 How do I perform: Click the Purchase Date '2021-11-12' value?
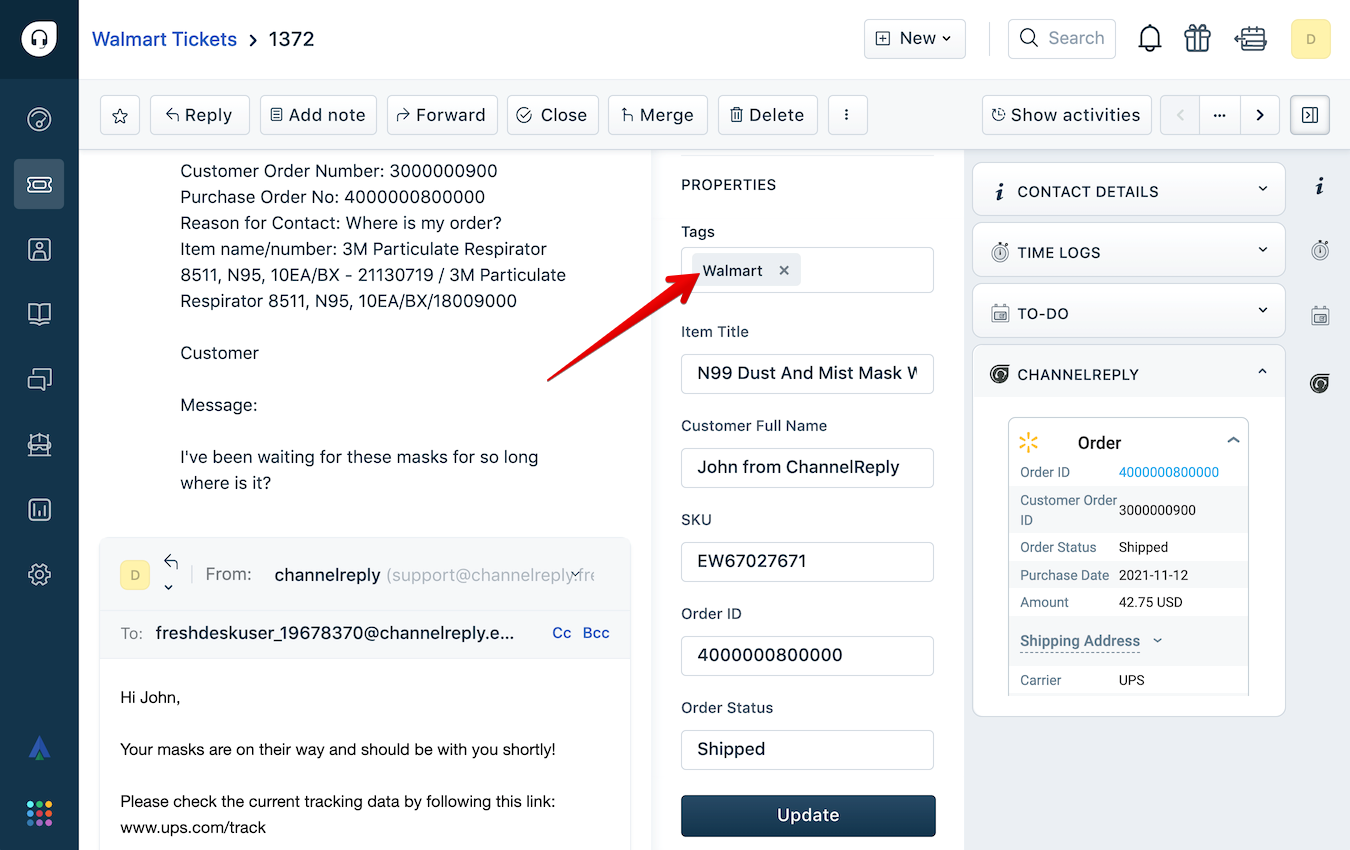coord(1153,575)
